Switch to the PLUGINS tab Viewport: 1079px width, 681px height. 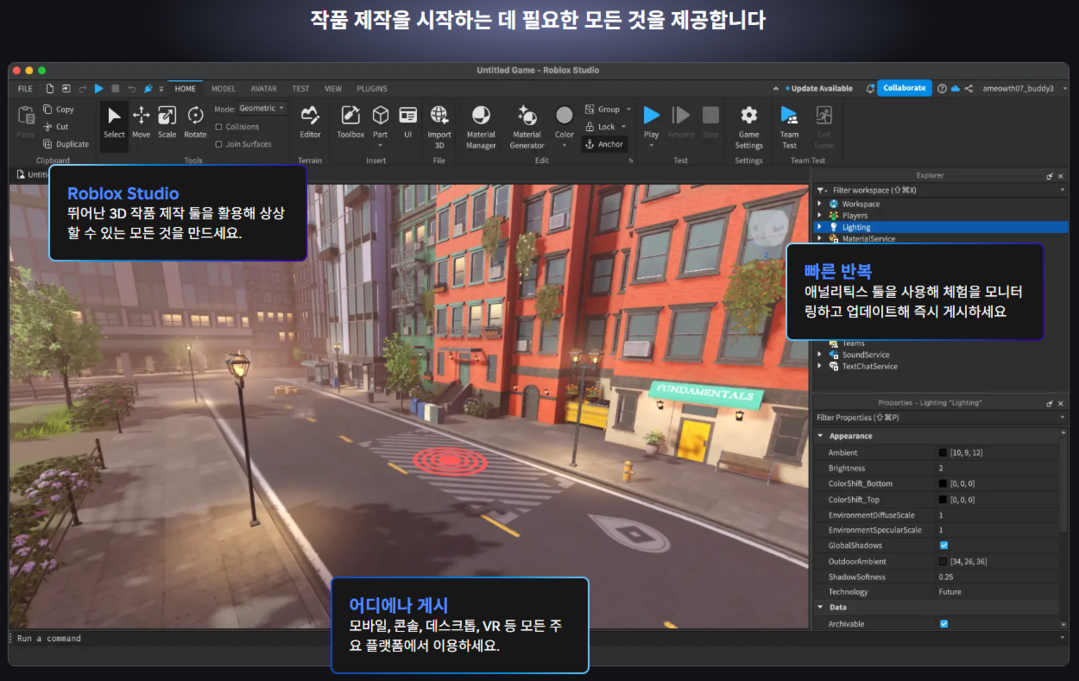[x=372, y=89]
